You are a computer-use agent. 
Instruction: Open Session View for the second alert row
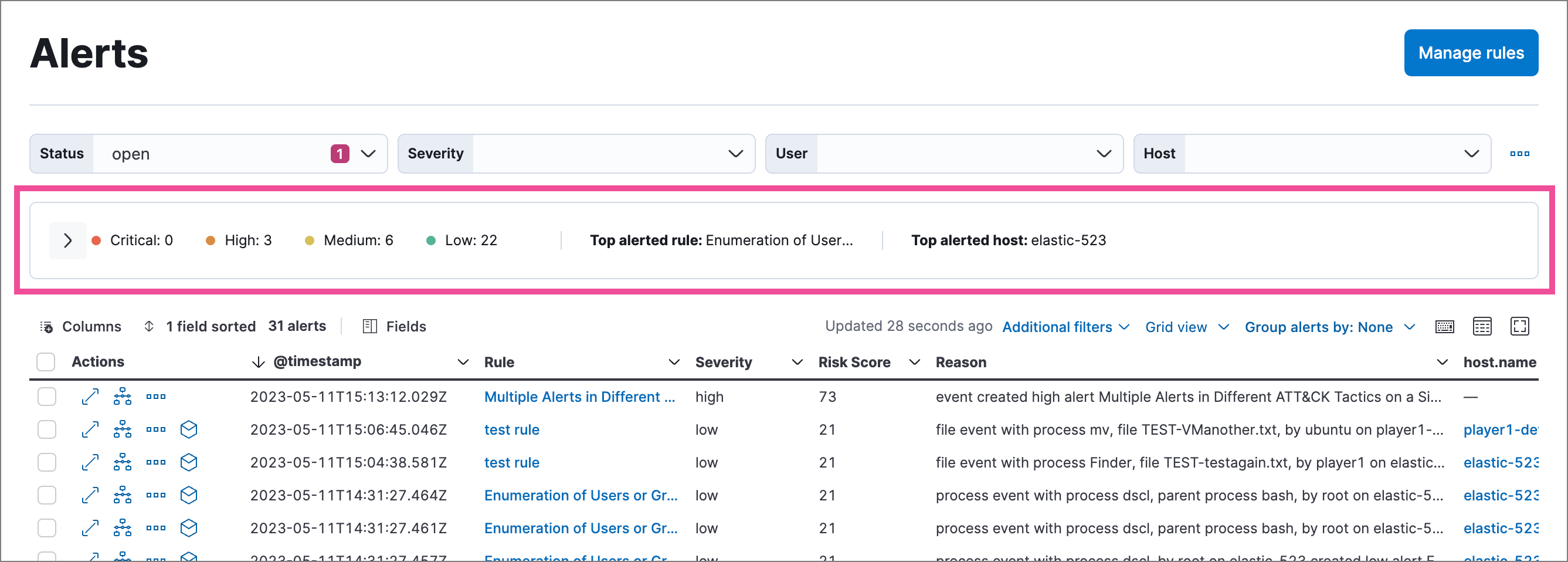coord(189,429)
